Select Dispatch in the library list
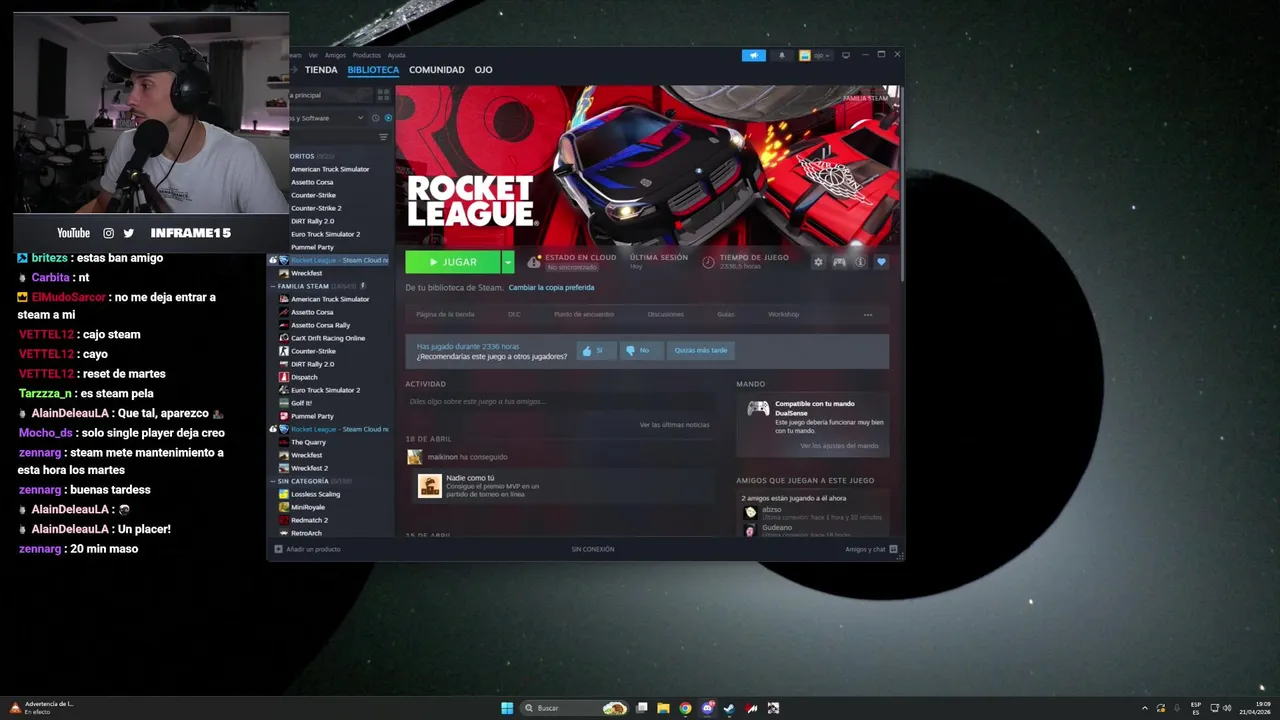Screen dimensions: 1280x720 (304, 377)
